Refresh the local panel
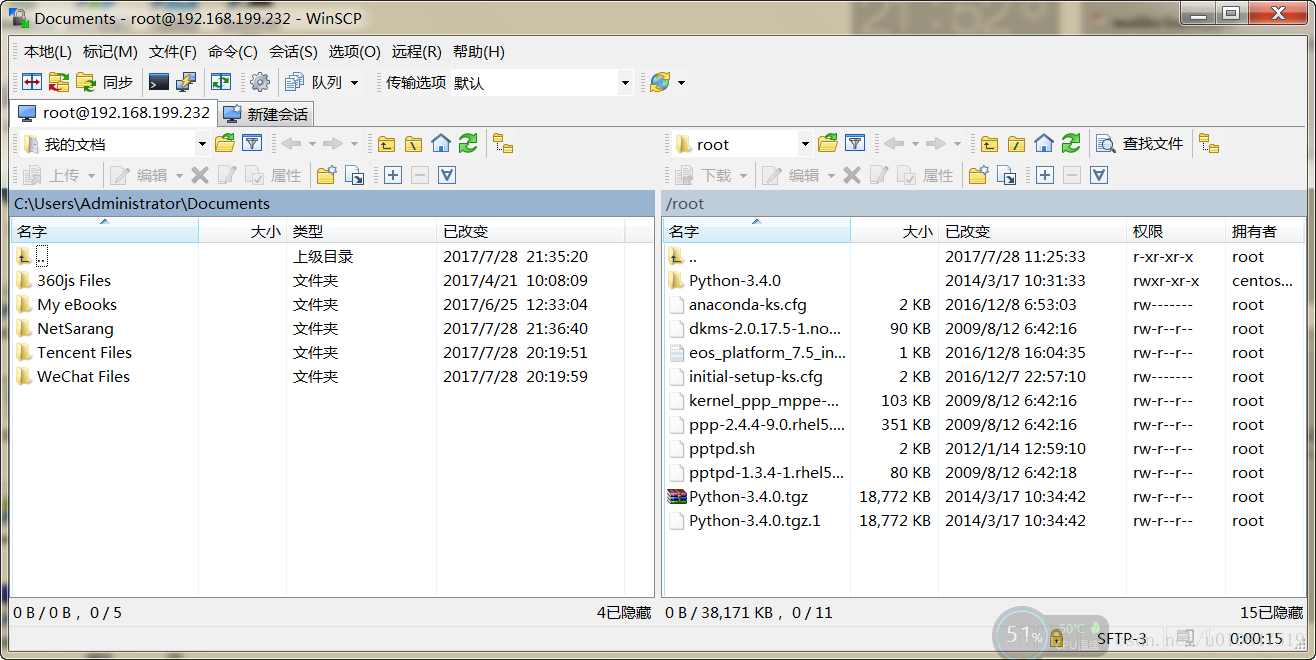Image resolution: width=1316 pixels, height=660 pixels. (468, 144)
